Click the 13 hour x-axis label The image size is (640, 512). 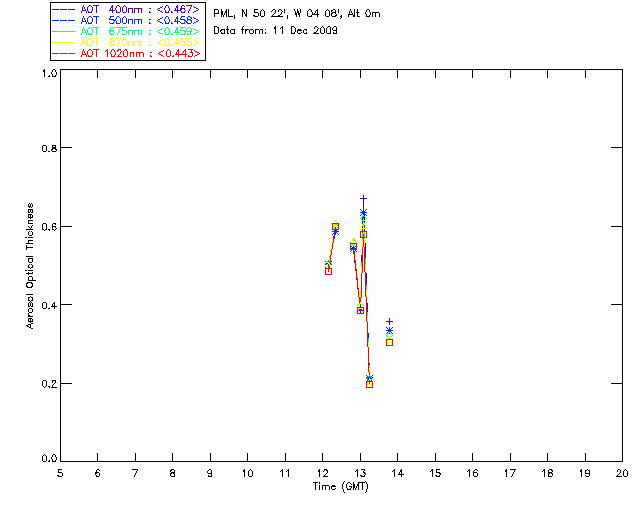point(360,474)
